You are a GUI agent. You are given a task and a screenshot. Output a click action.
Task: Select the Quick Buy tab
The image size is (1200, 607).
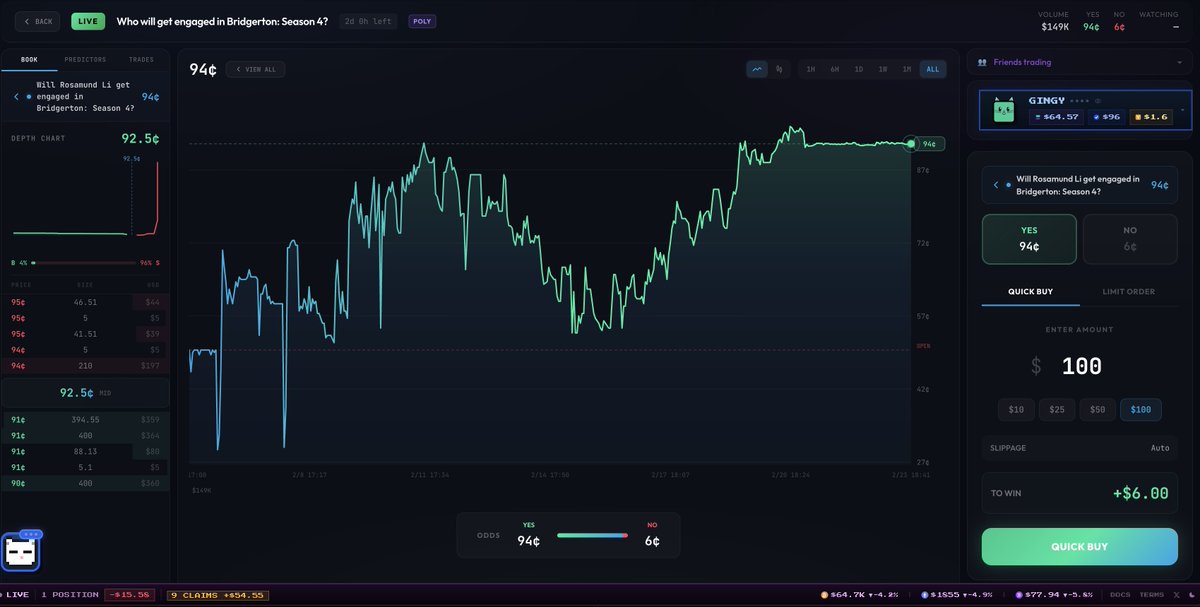pos(1030,292)
